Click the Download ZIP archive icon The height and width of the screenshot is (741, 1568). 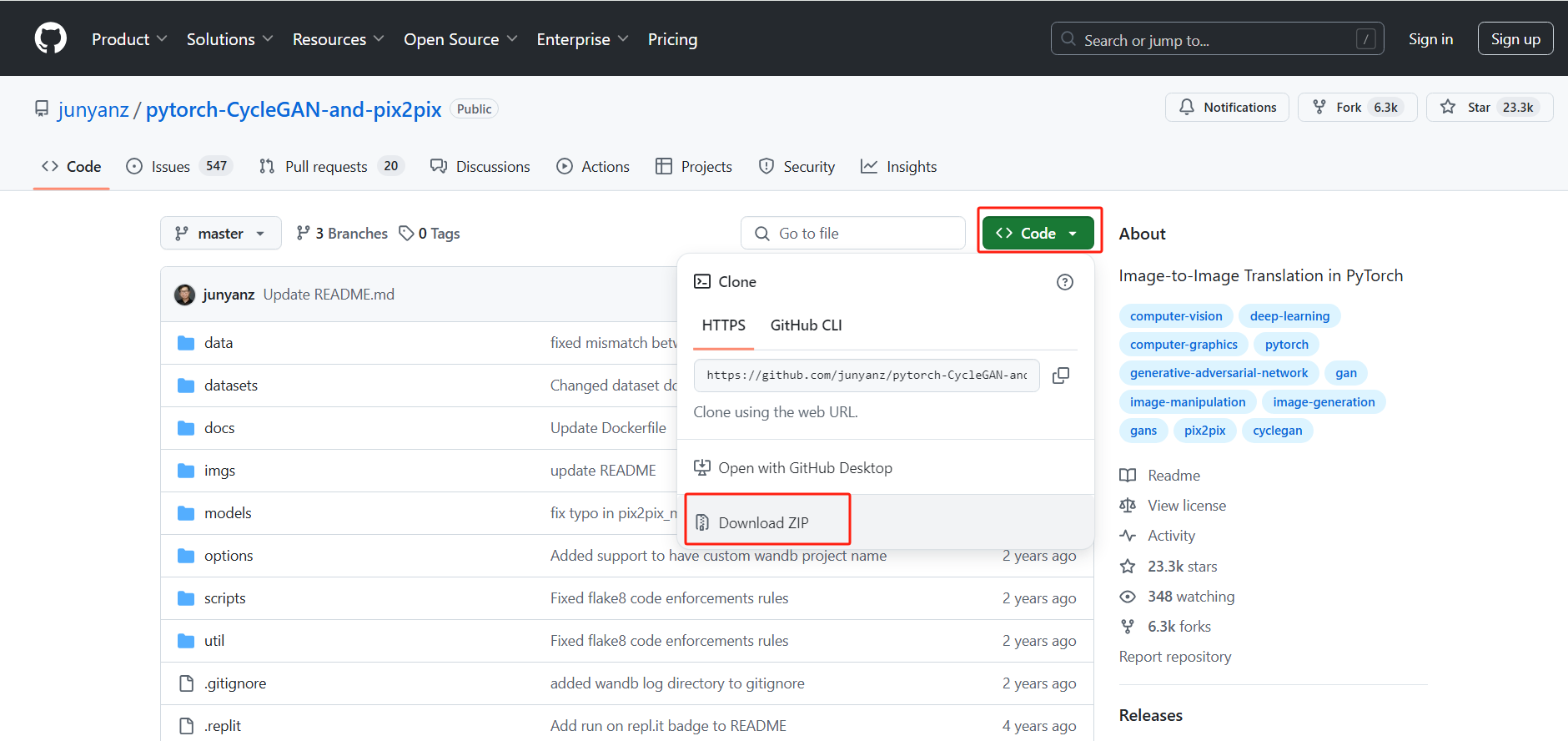(702, 522)
